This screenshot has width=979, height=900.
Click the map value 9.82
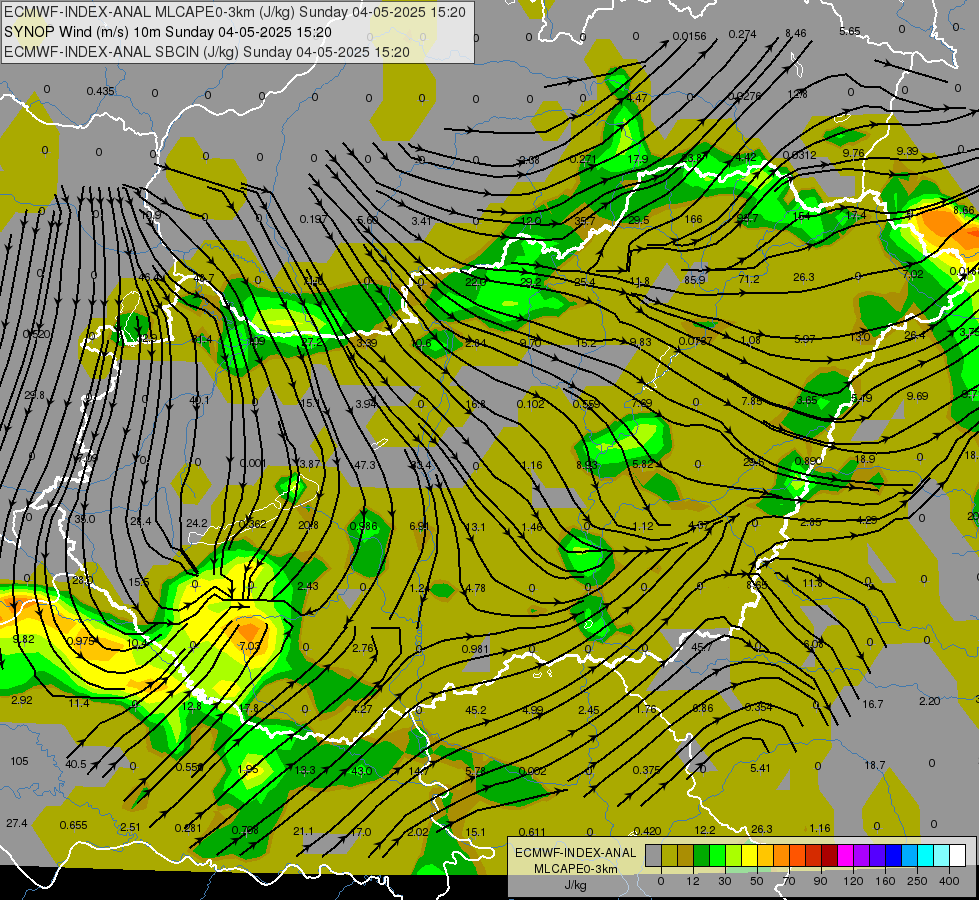tap(23, 639)
